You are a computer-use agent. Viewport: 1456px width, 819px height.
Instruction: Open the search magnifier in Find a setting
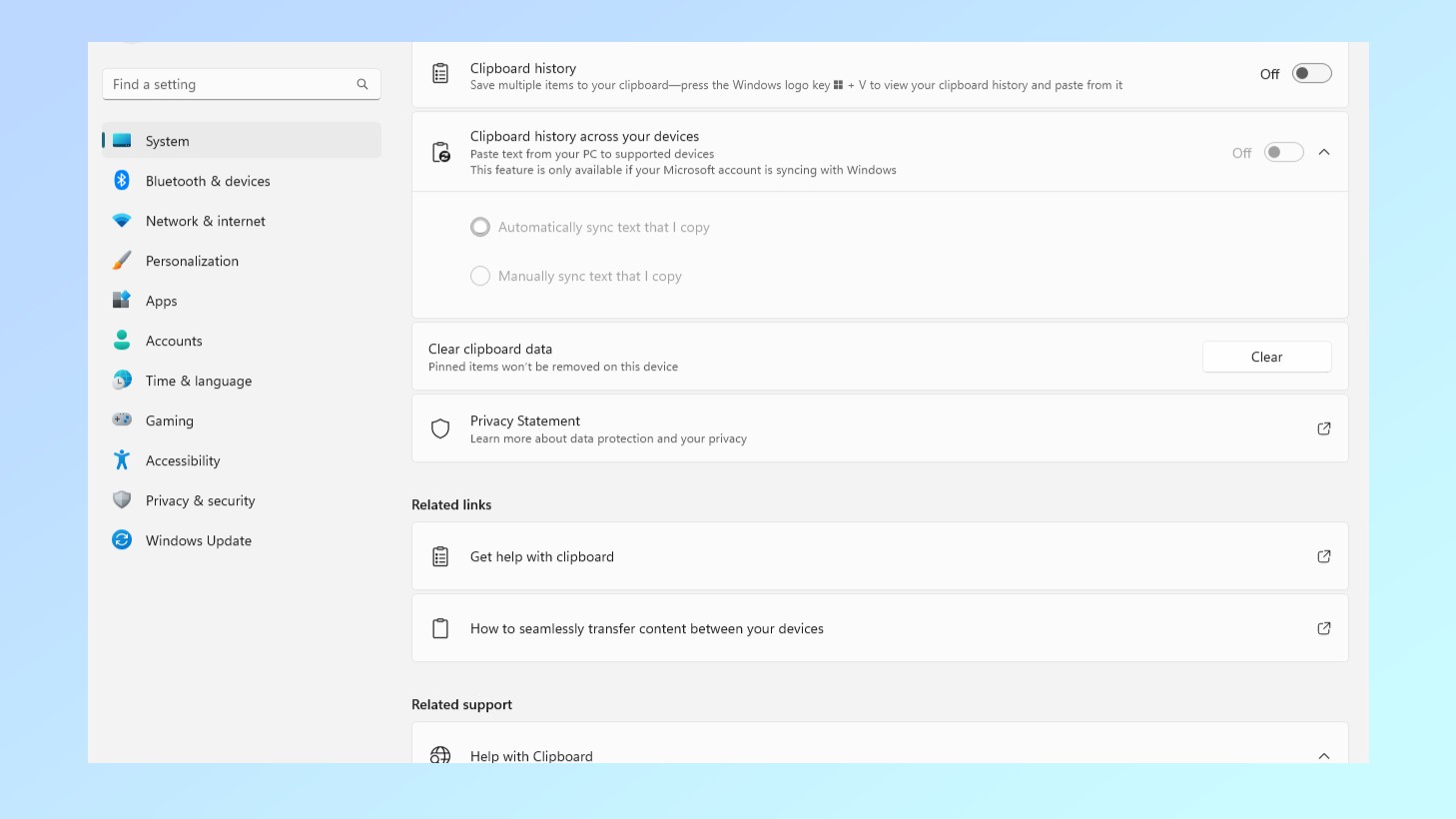pos(362,84)
